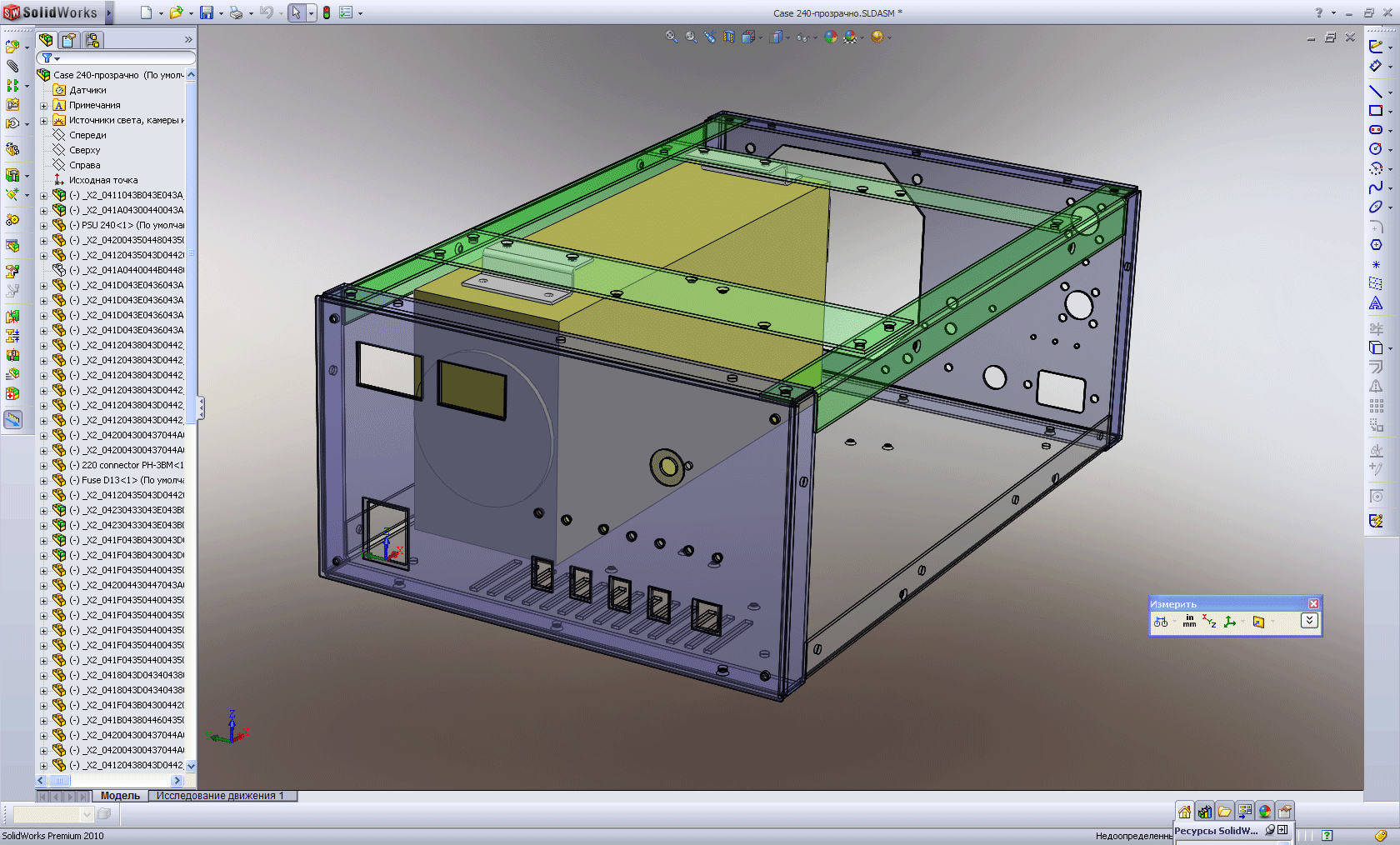
Task: Expand the Измерить dialog with chevron button
Action: [x=1309, y=621]
